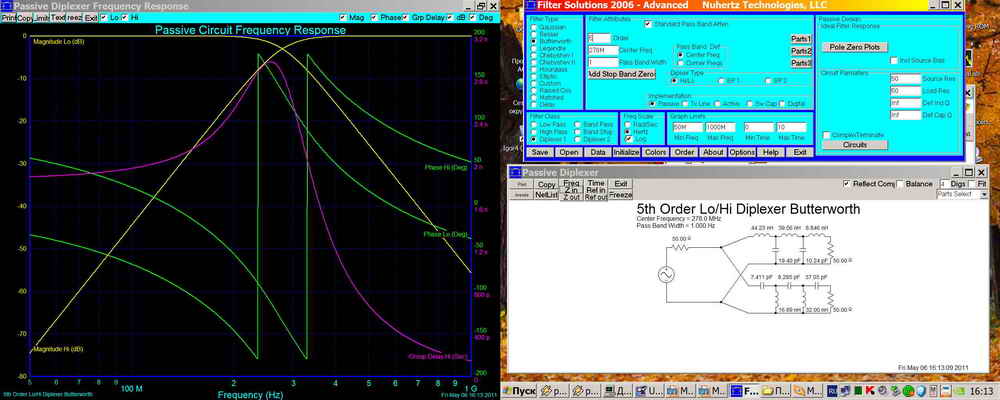The height and width of the screenshot is (400, 1000).
Task: Select Matched filter type
Action: 534,98
